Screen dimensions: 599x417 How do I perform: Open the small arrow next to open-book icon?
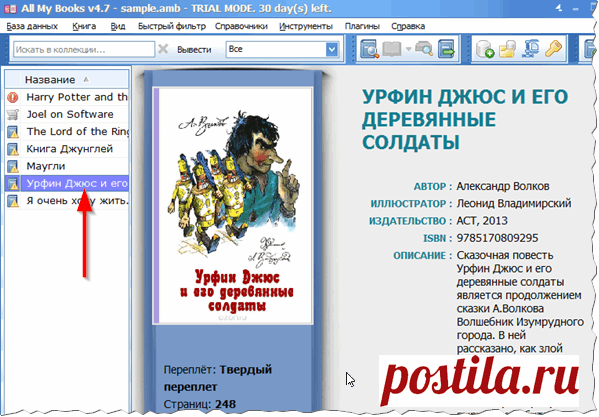pyautogui.click(x=408, y=49)
